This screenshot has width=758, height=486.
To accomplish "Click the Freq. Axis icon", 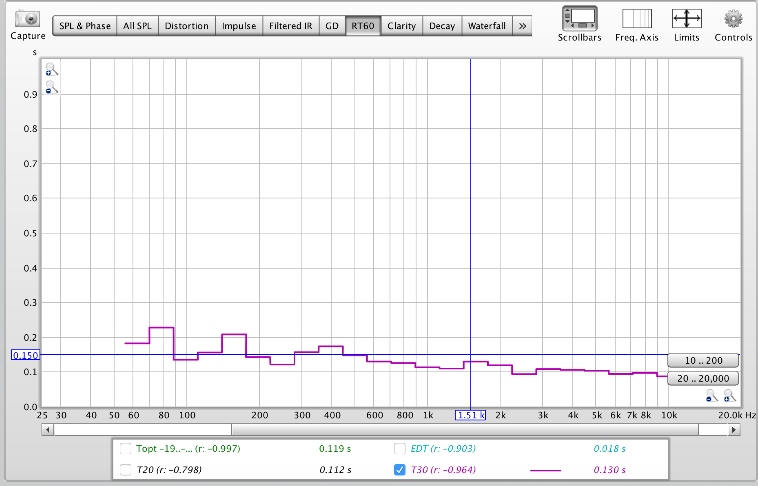I will [x=637, y=18].
